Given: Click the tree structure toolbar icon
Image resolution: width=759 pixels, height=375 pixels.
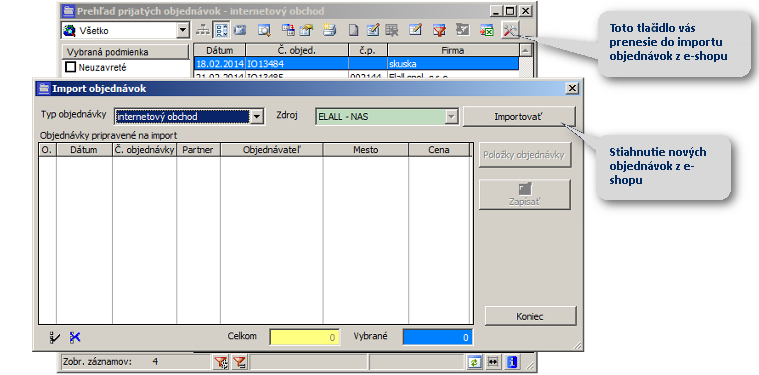Looking at the screenshot, I should (203, 30).
